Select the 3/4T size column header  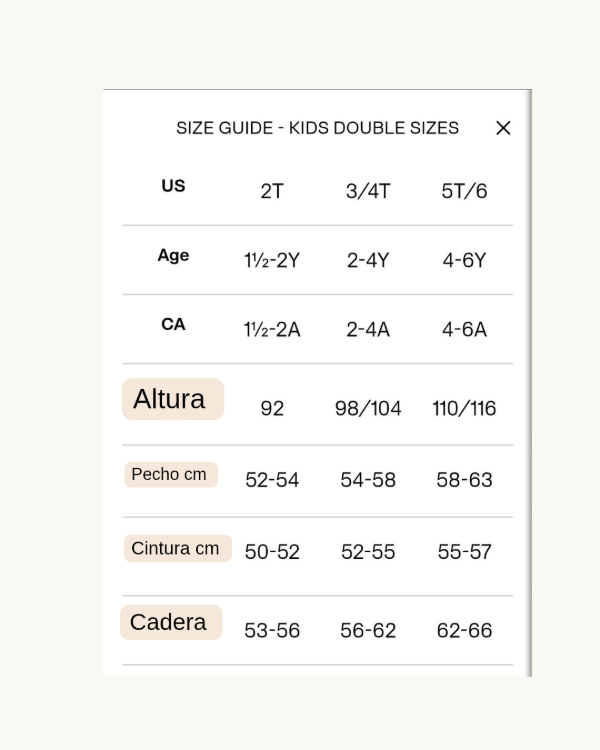(368, 191)
